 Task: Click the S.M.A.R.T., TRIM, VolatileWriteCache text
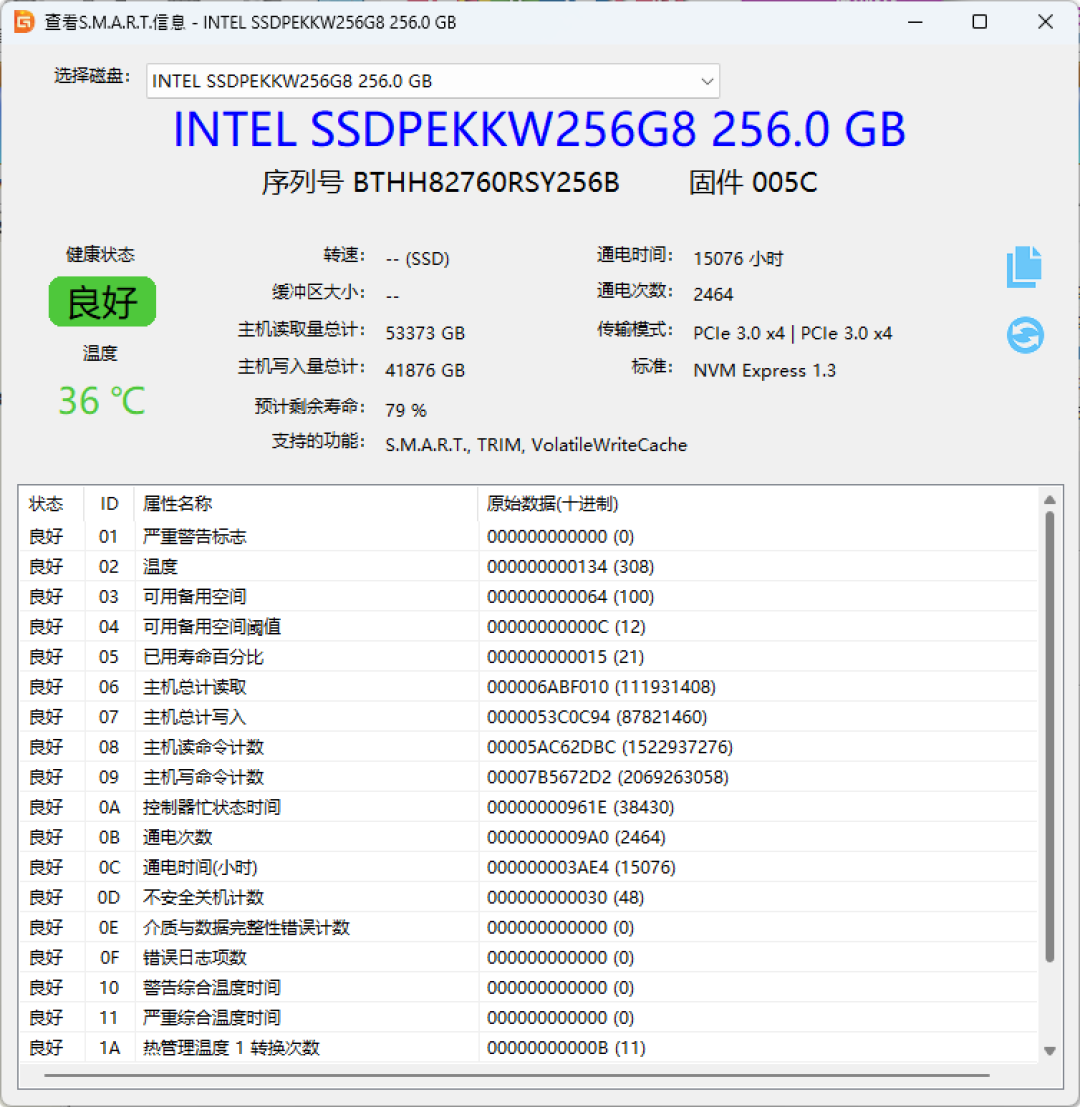pos(536,445)
